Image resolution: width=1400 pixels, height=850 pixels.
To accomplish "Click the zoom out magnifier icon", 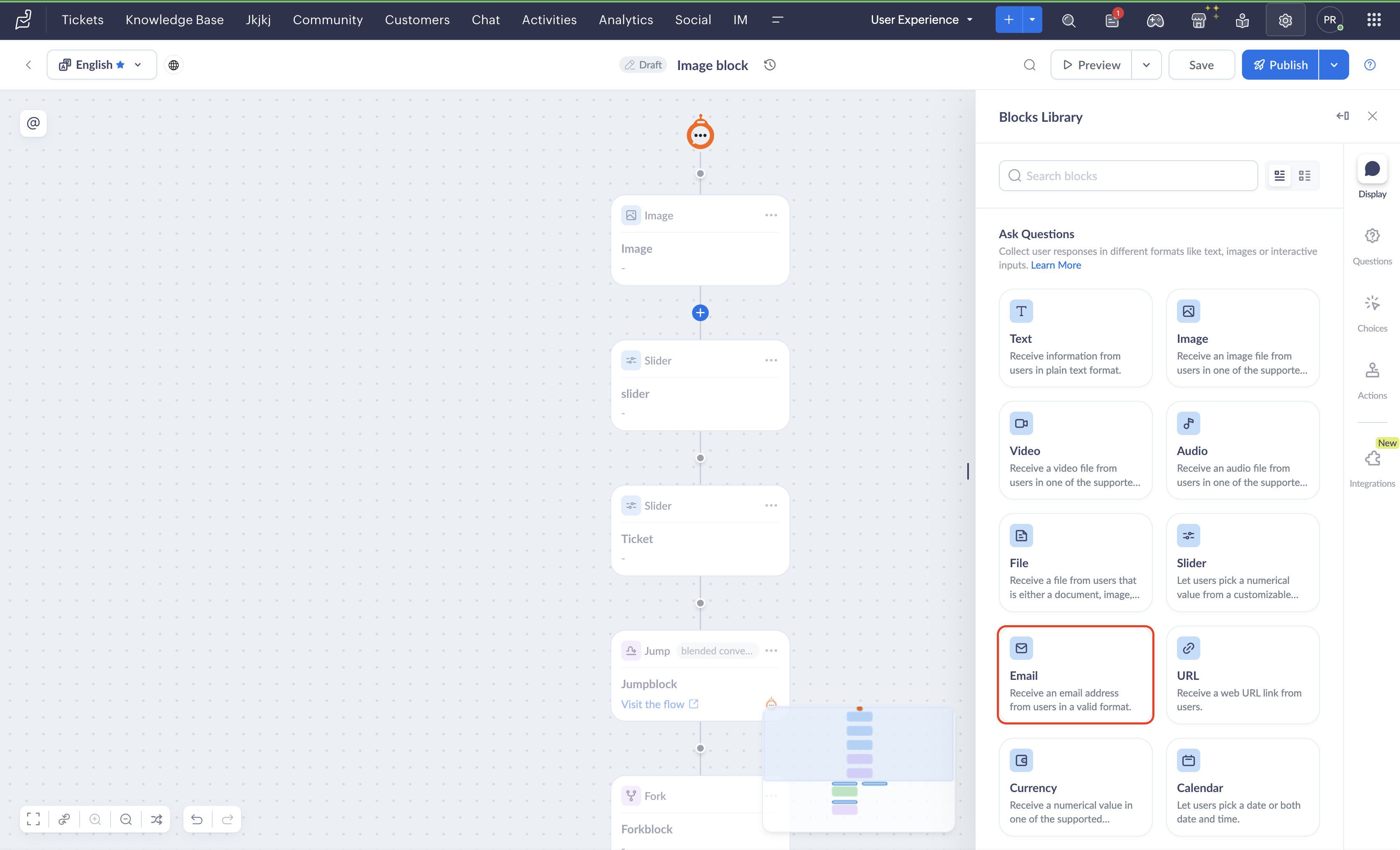I will coord(125,819).
